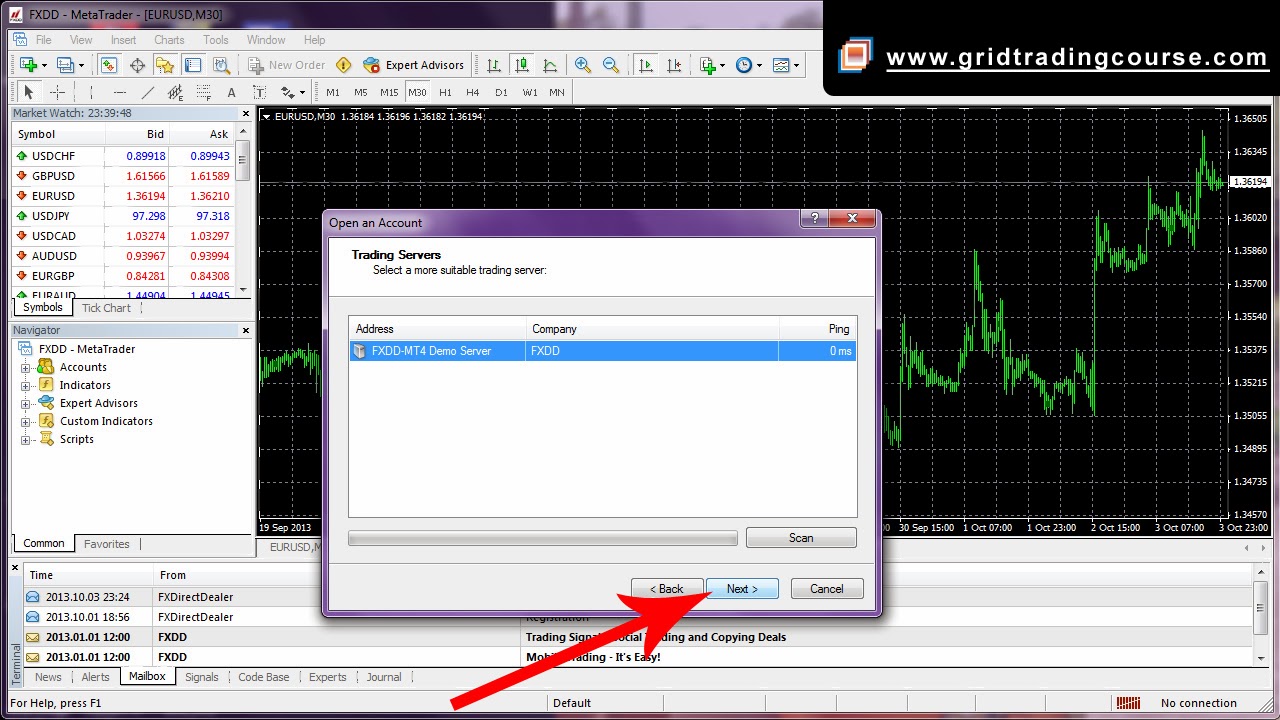This screenshot has width=1280, height=720.
Task: Switch to the Tick Chart tab
Action: 106,308
